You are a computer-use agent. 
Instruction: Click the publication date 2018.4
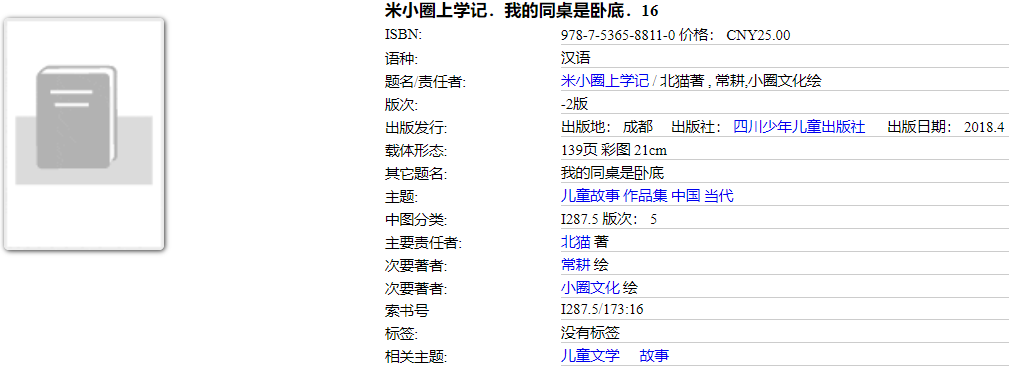(x=984, y=127)
